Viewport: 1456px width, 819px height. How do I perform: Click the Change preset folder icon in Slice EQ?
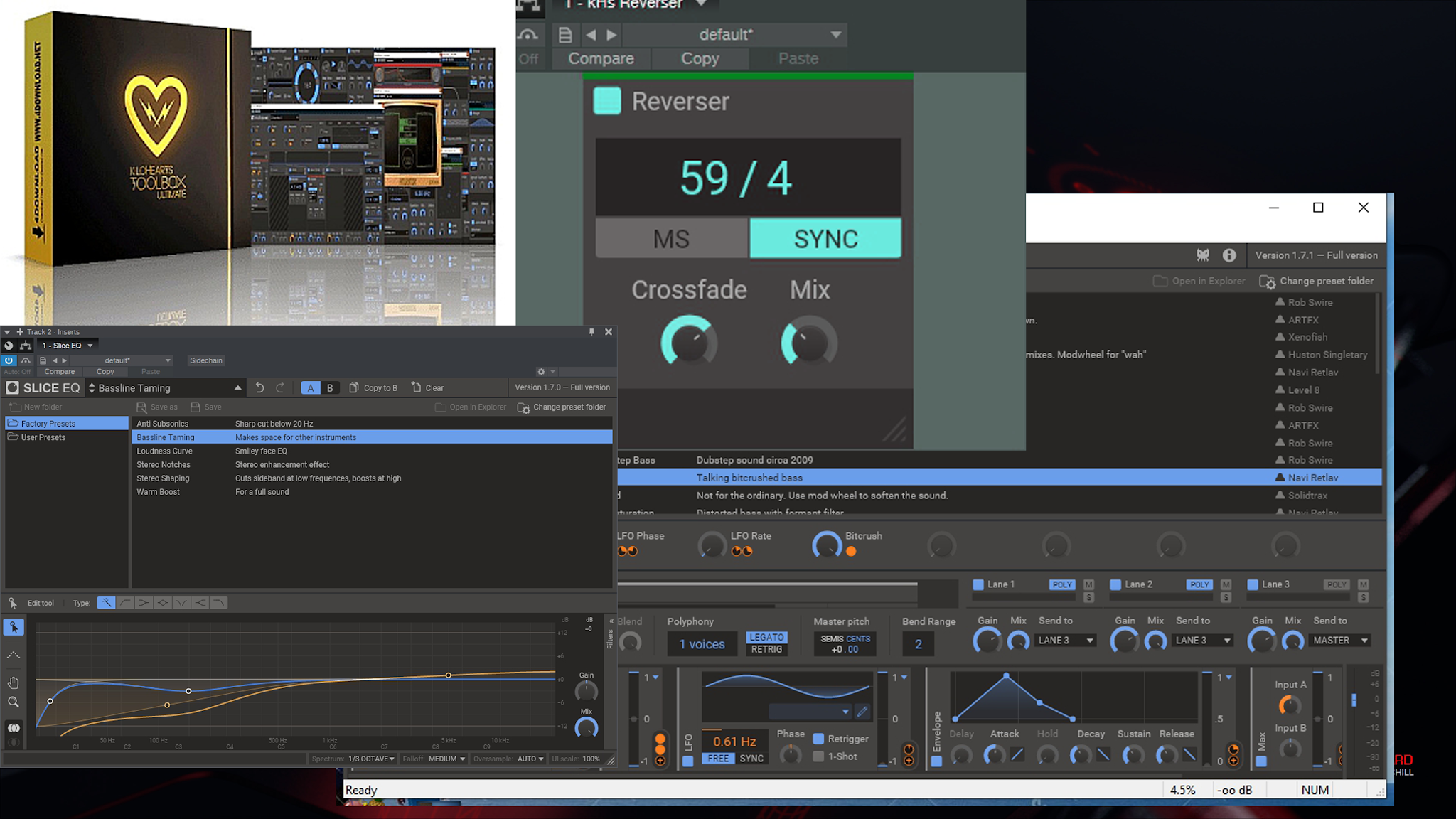coord(523,407)
